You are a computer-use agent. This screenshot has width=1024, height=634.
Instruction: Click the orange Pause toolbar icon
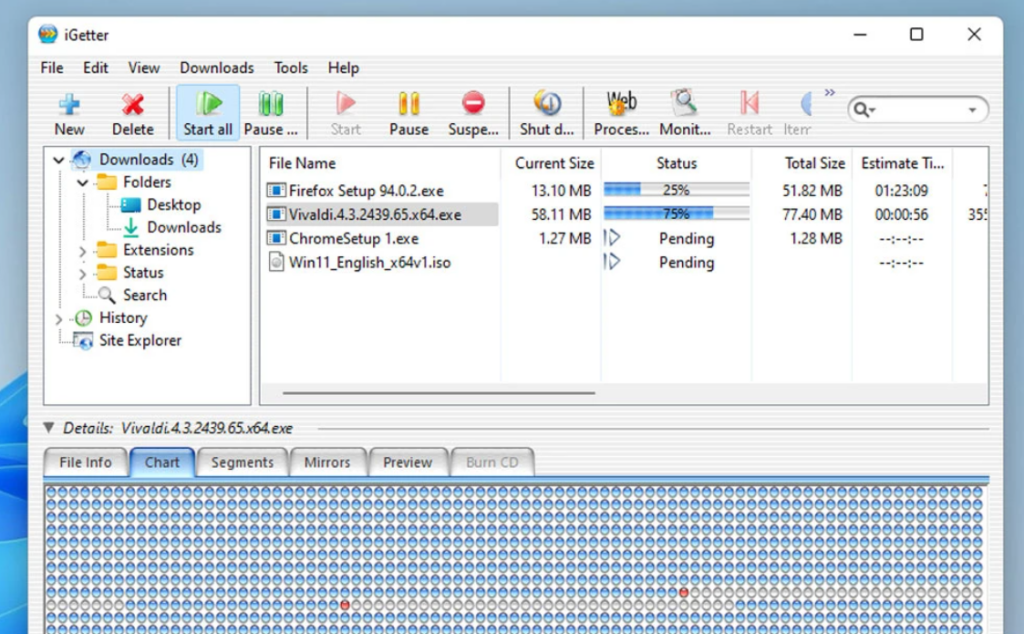[409, 104]
